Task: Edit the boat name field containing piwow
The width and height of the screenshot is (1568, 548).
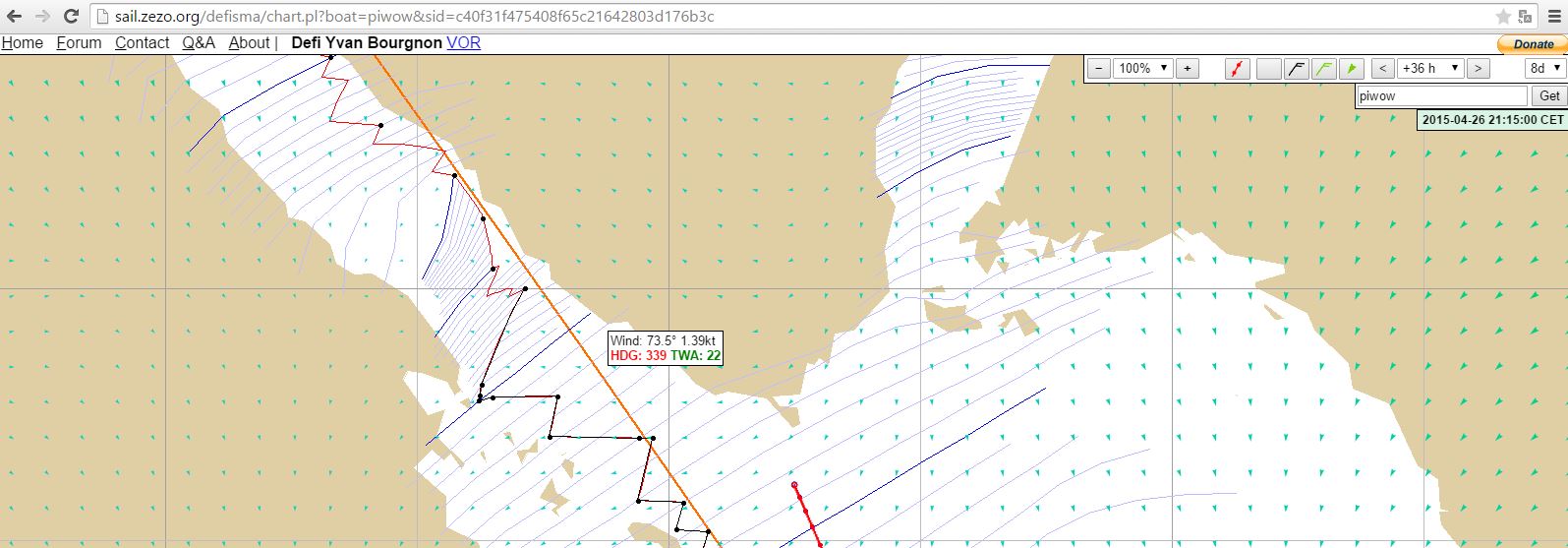Action: pos(1441,95)
